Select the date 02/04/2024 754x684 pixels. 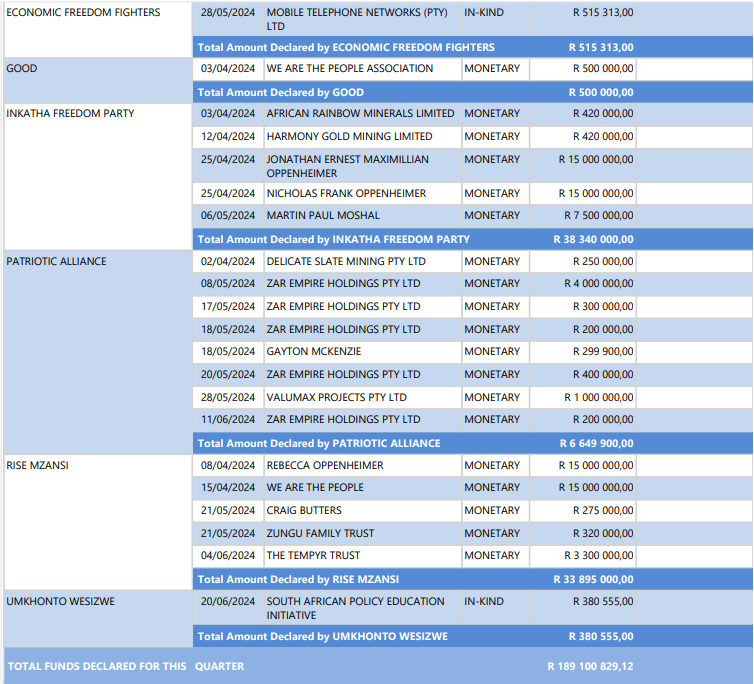[227, 262]
